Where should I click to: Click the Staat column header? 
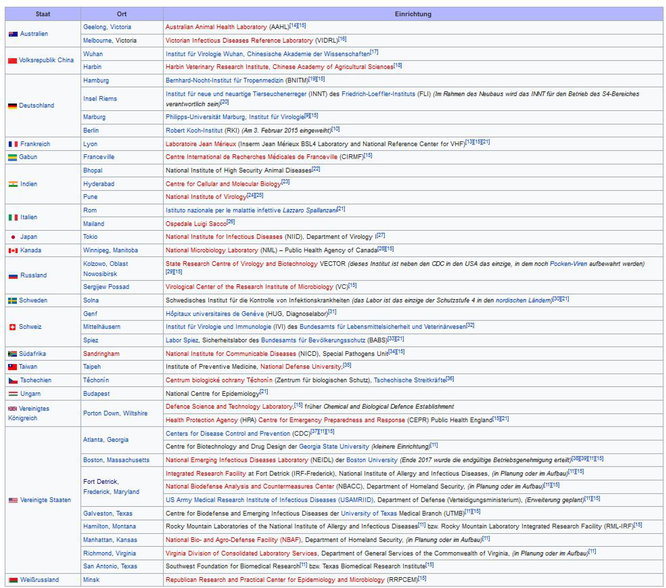coord(43,14)
